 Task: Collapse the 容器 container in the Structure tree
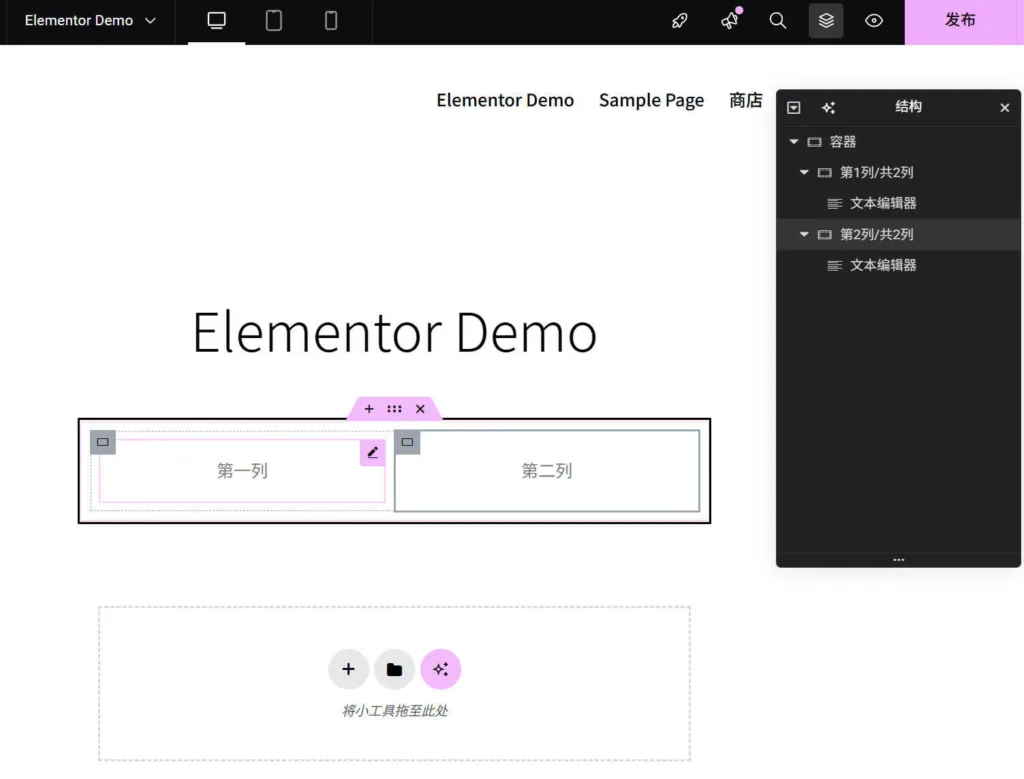pos(791,141)
